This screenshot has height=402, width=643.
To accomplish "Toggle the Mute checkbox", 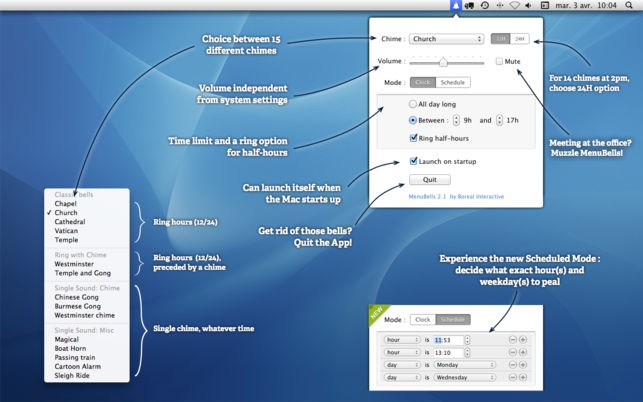I will [499, 62].
